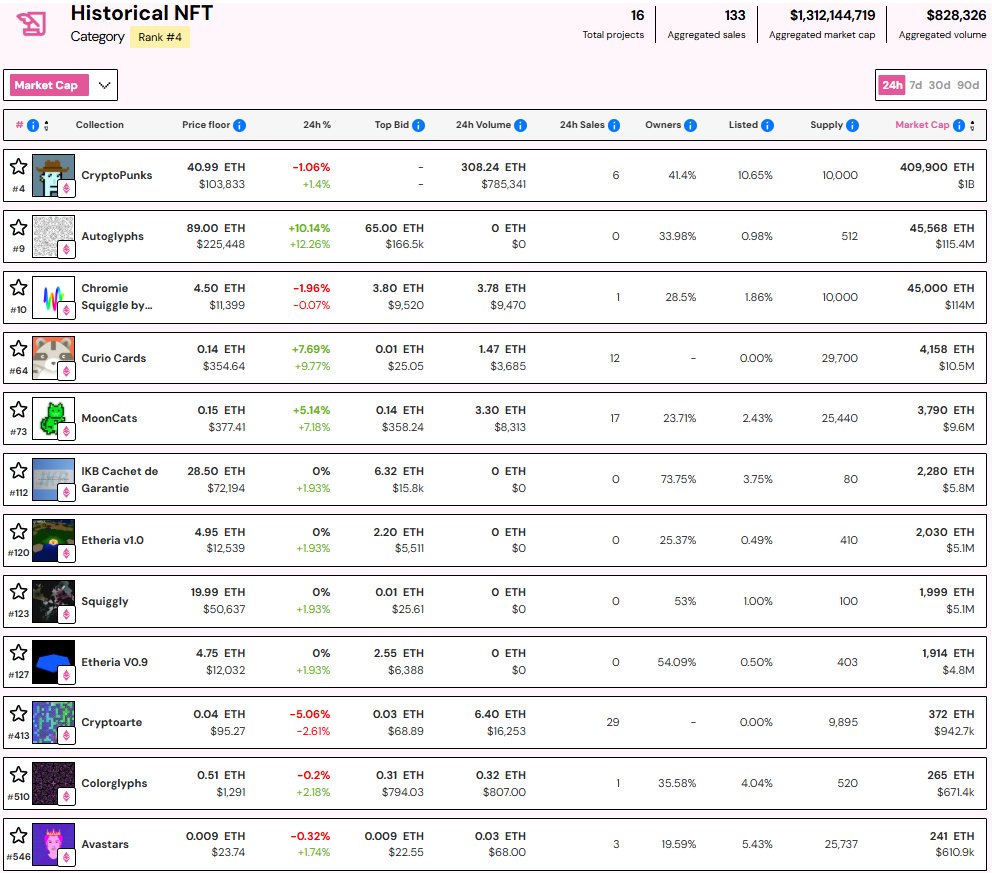Open the Squiggly thumbnail

click(x=53, y=600)
